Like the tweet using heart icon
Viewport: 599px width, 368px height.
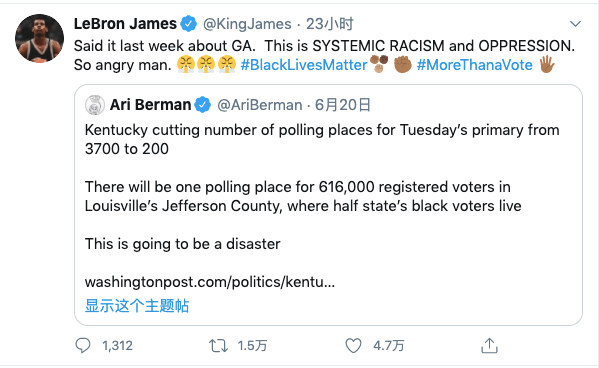[x=353, y=346]
